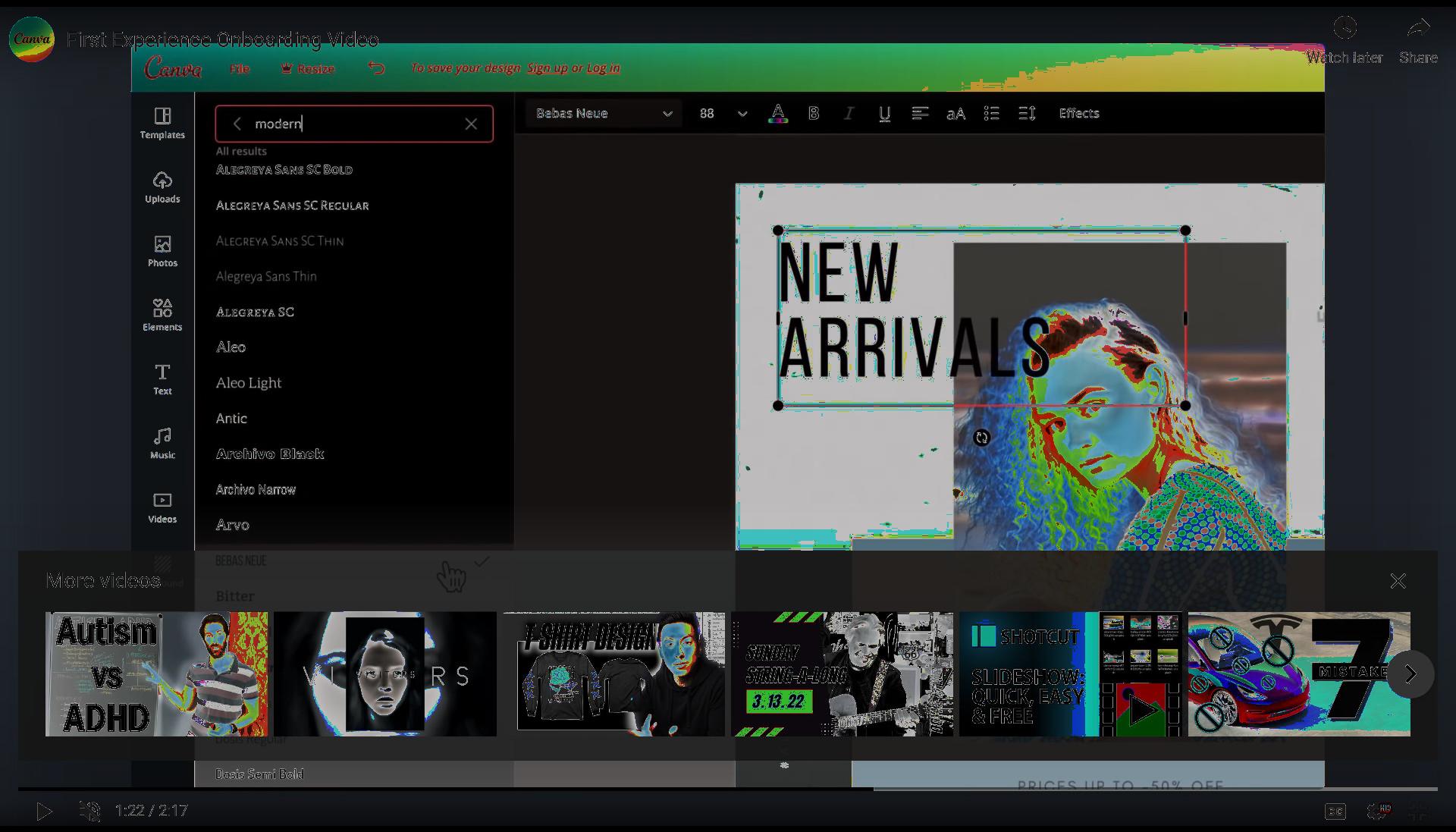
Task: Seek on the video progress bar
Action: [728, 789]
